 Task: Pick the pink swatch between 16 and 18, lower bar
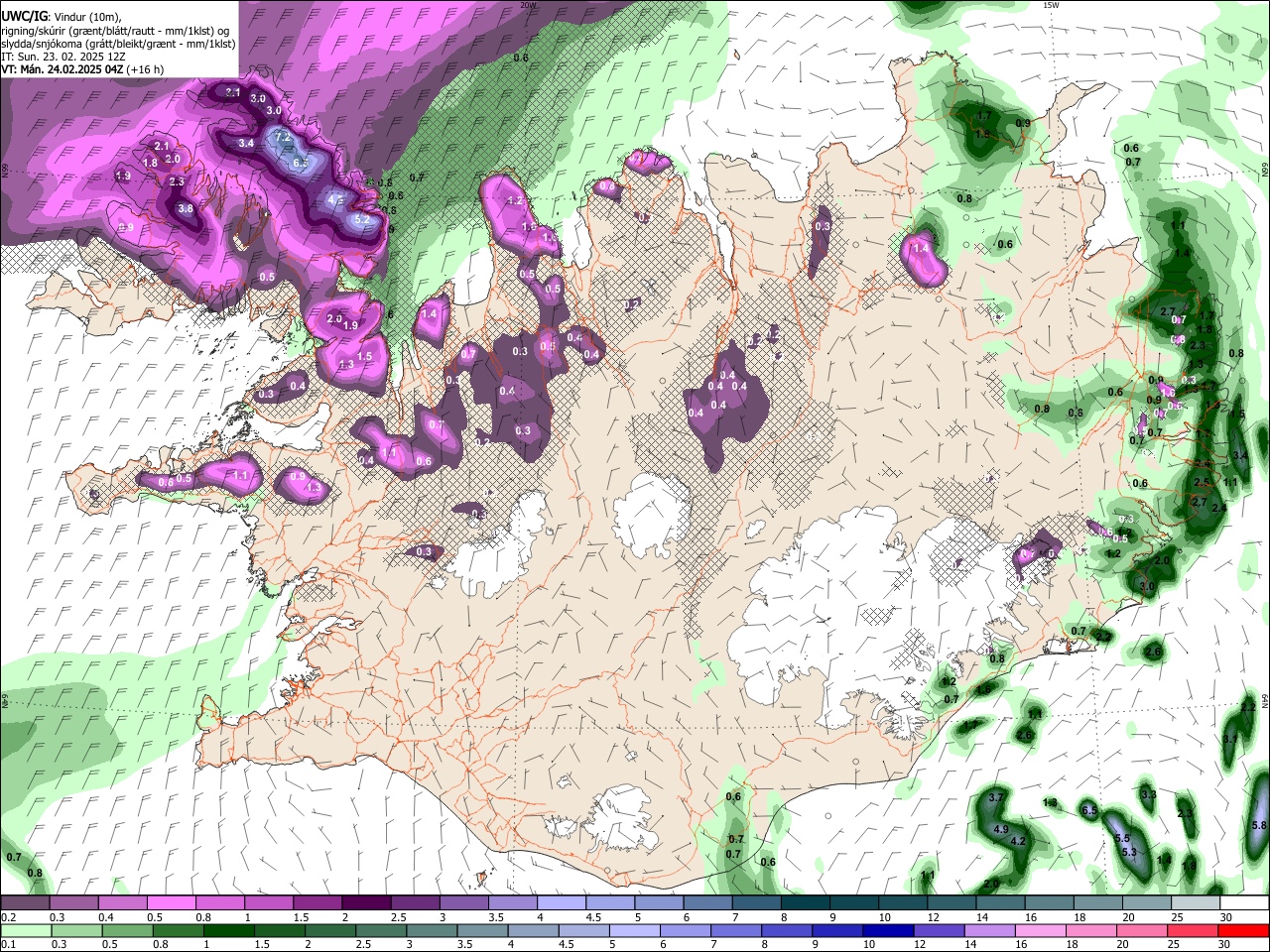pyautogui.click(x=1039, y=930)
